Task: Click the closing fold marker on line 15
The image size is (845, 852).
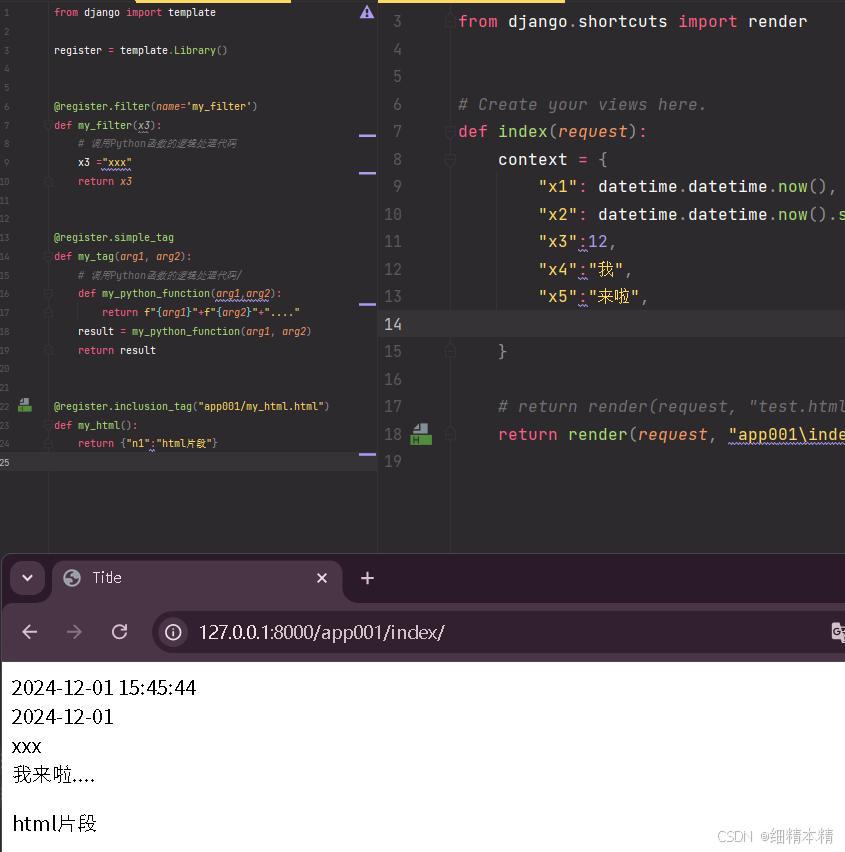Action: [450, 351]
